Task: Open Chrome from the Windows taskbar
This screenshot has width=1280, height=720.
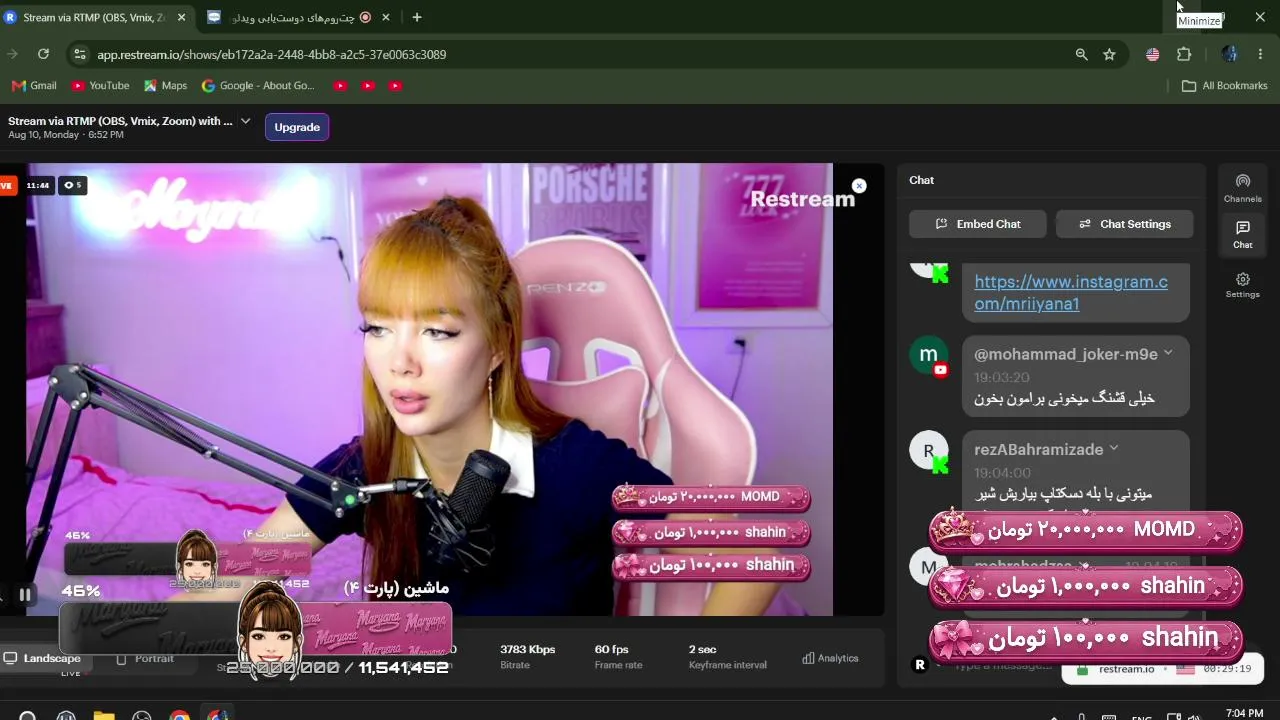Action: [179, 716]
